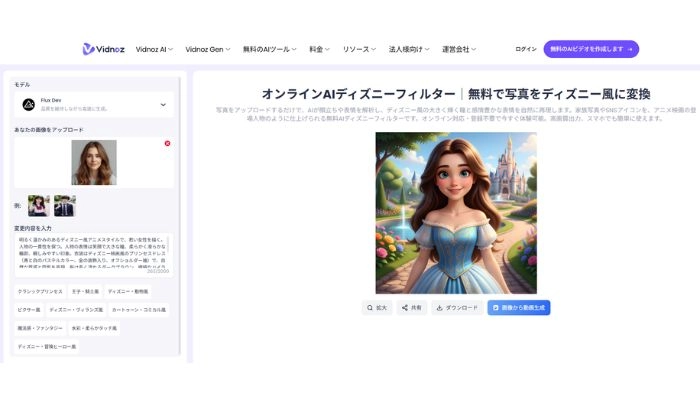Choose the 魔法系・ファンタジー style preset

coord(40,328)
